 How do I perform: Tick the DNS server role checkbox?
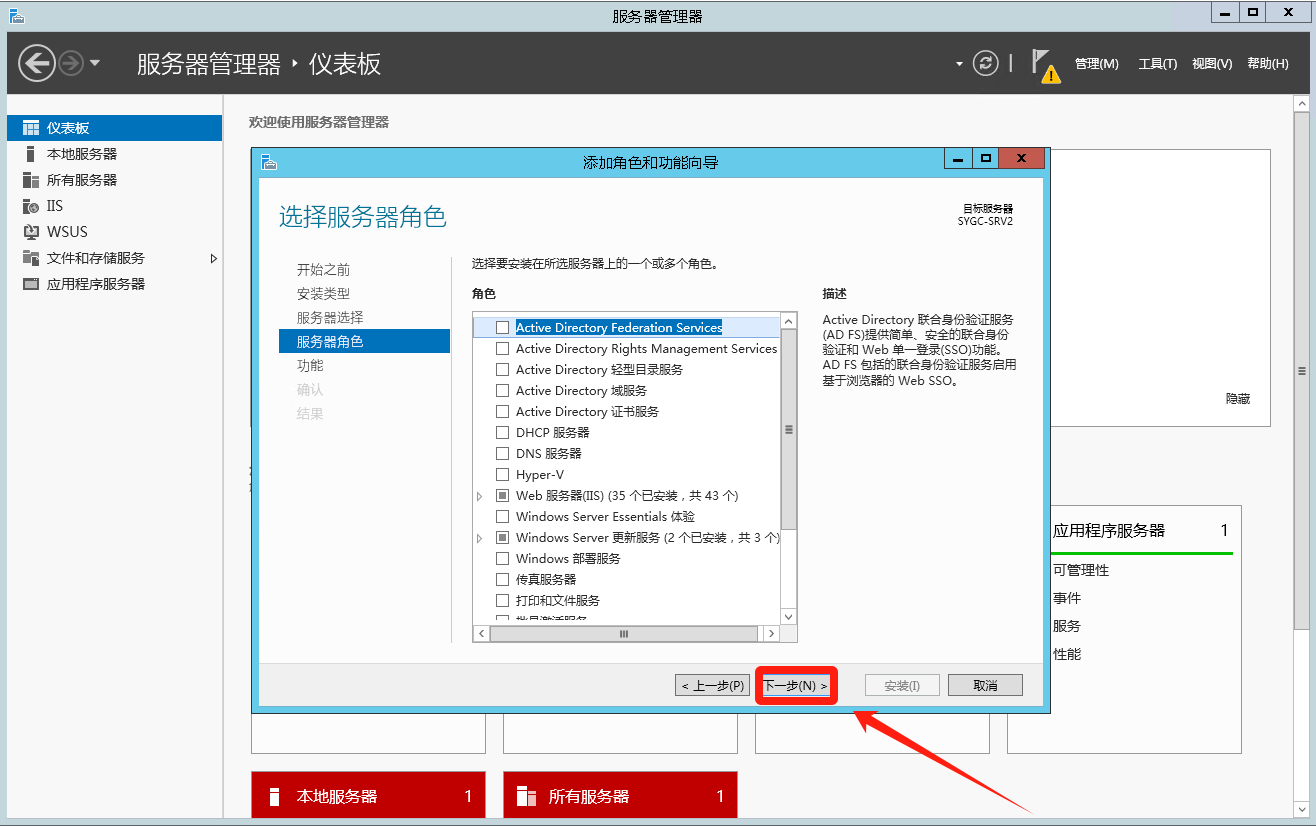(503, 454)
